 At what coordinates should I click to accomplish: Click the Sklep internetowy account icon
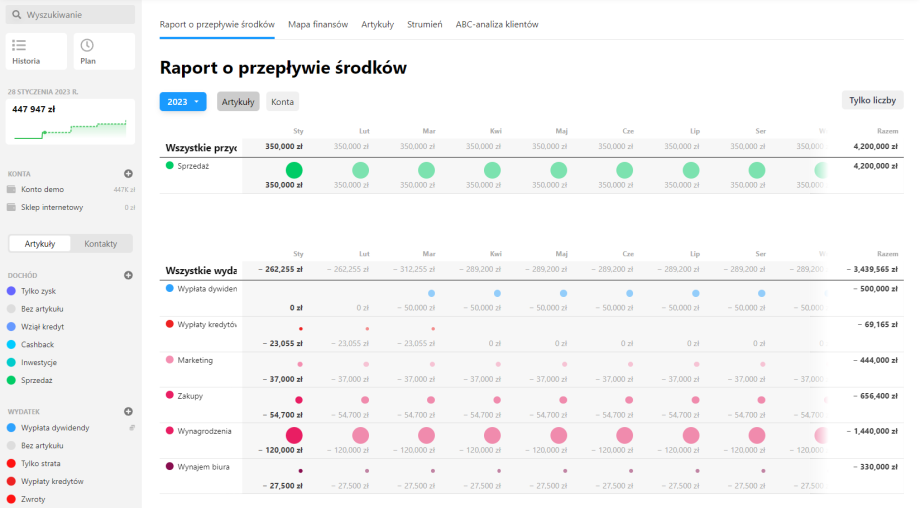(x=12, y=207)
